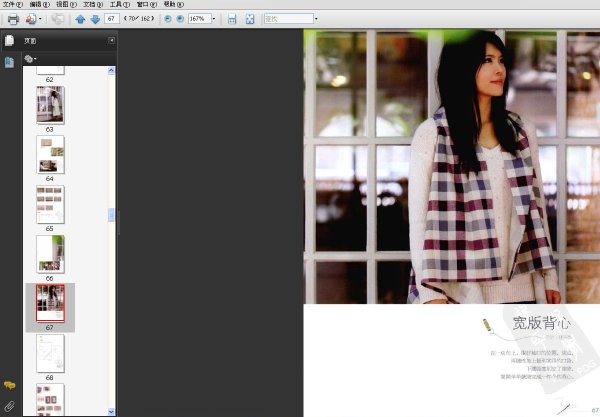Viewport: 600px width, 417px height.
Task: Open the zoom percentage dropdown arrow
Action: [214, 19]
